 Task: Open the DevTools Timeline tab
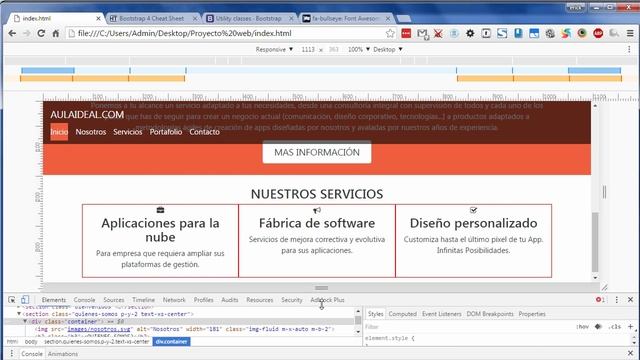(143, 300)
